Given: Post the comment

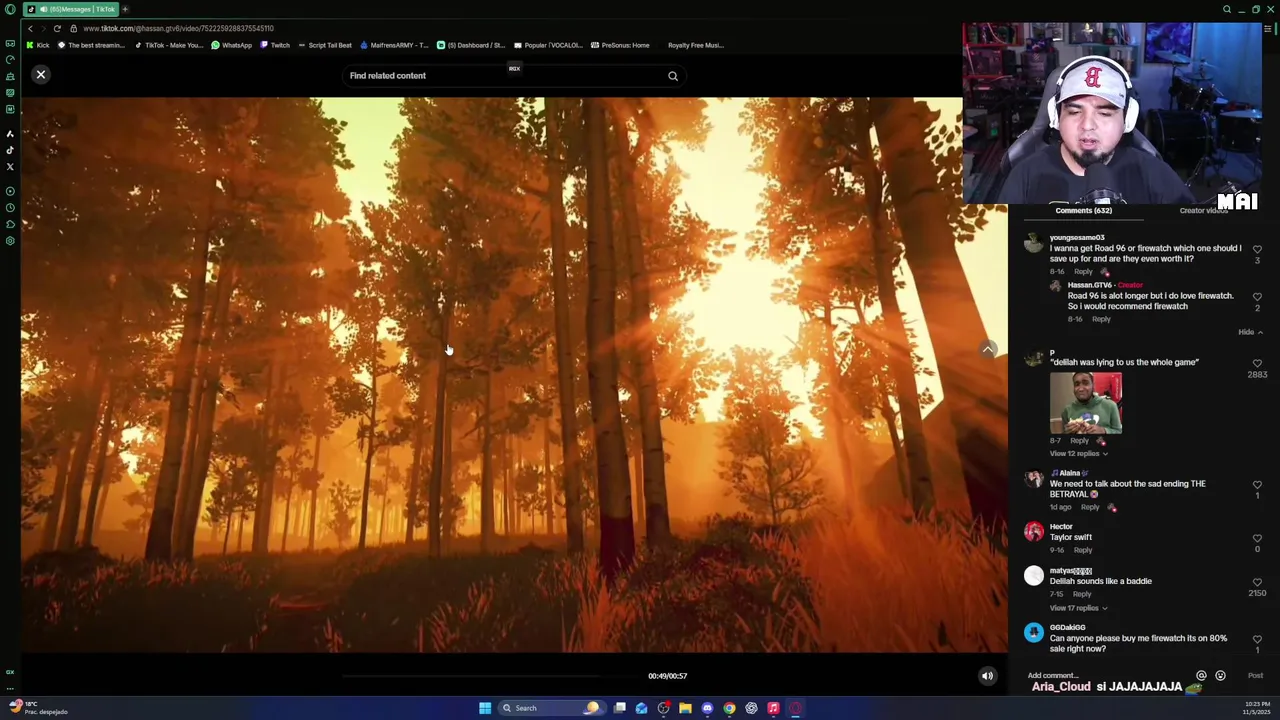Looking at the screenshot, I should coord(1255,676).
